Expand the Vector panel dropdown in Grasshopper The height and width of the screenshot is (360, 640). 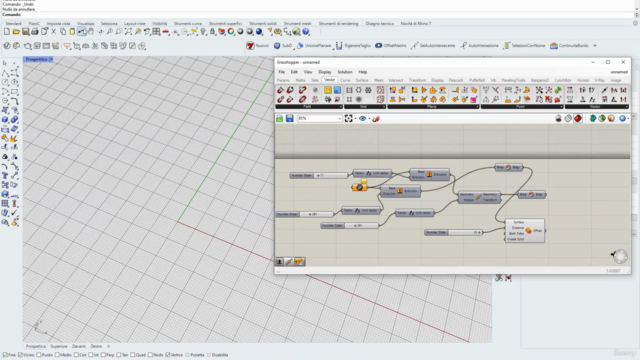[627, 107]
